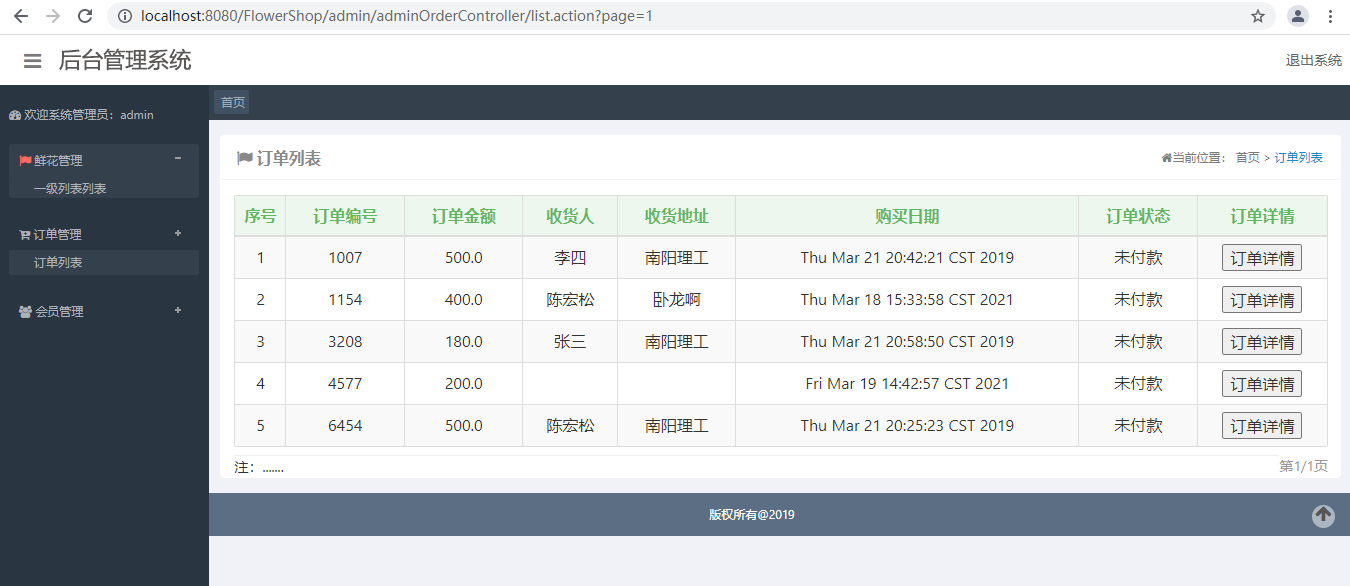Click the 订单编号 column header
Viewport: 1350px width, 586px height.
[345, 216]
